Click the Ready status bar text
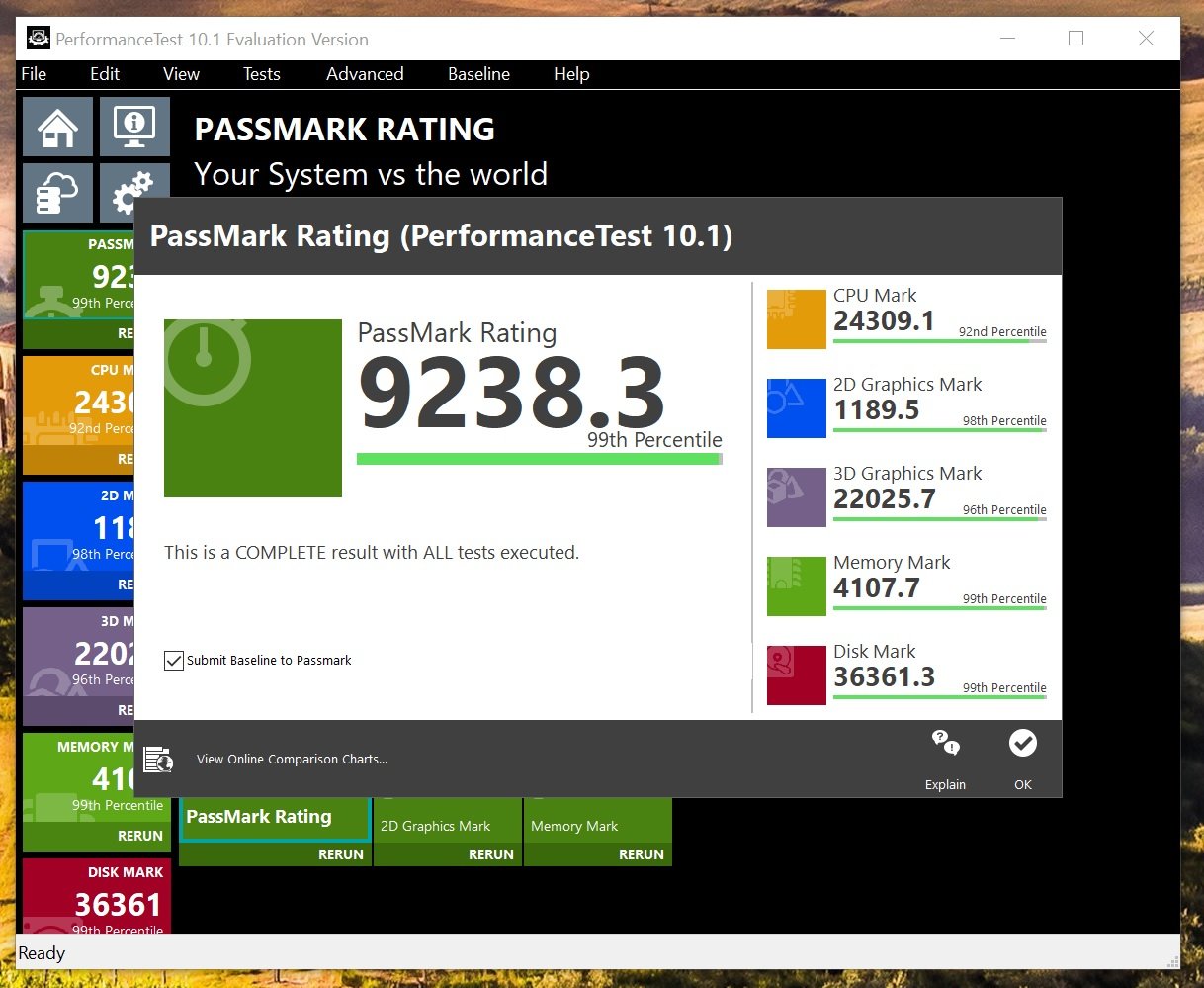The height and width of the screenshot is (988, 1204). coord(42,953)
